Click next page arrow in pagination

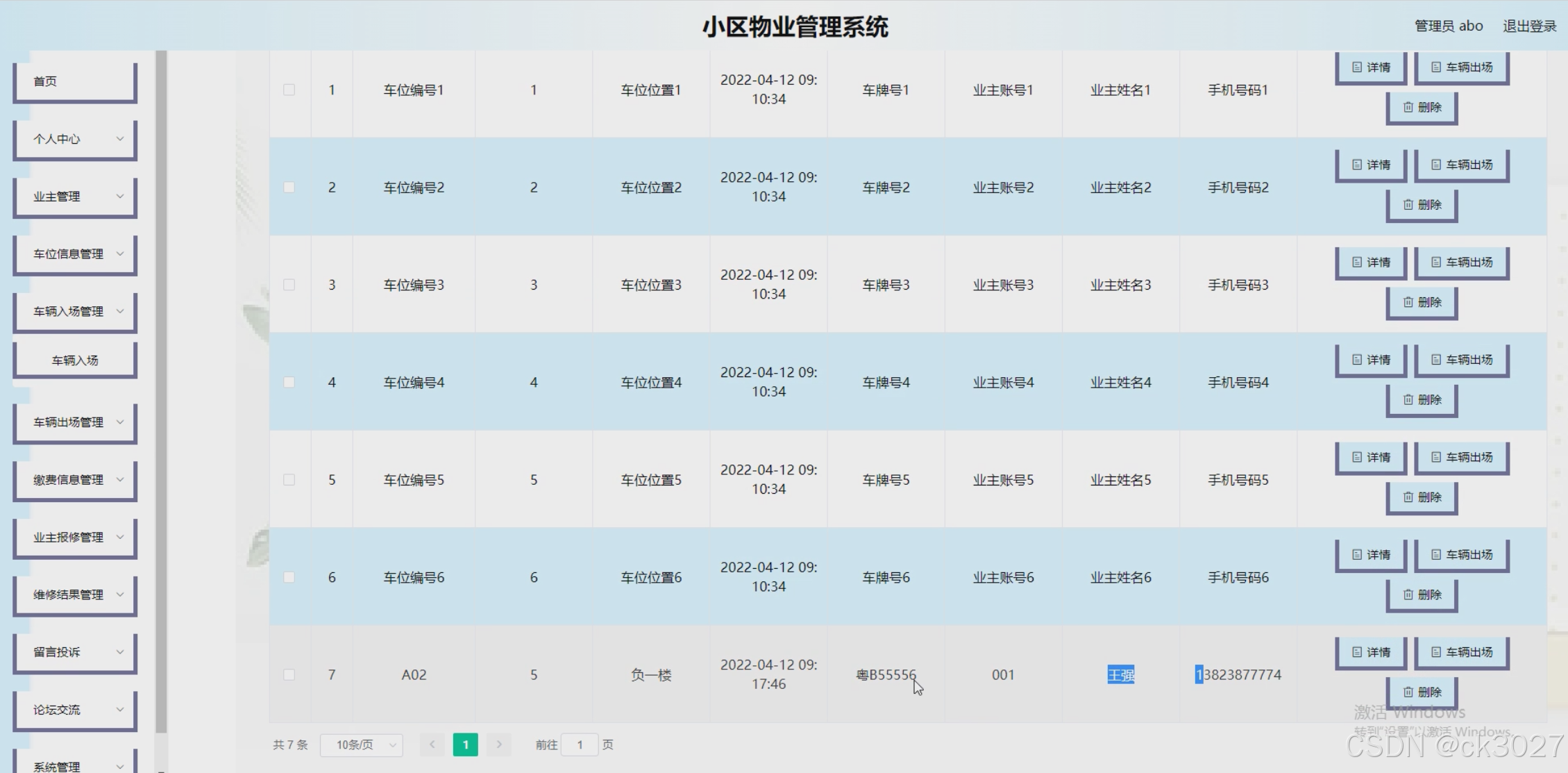point(498,745)
